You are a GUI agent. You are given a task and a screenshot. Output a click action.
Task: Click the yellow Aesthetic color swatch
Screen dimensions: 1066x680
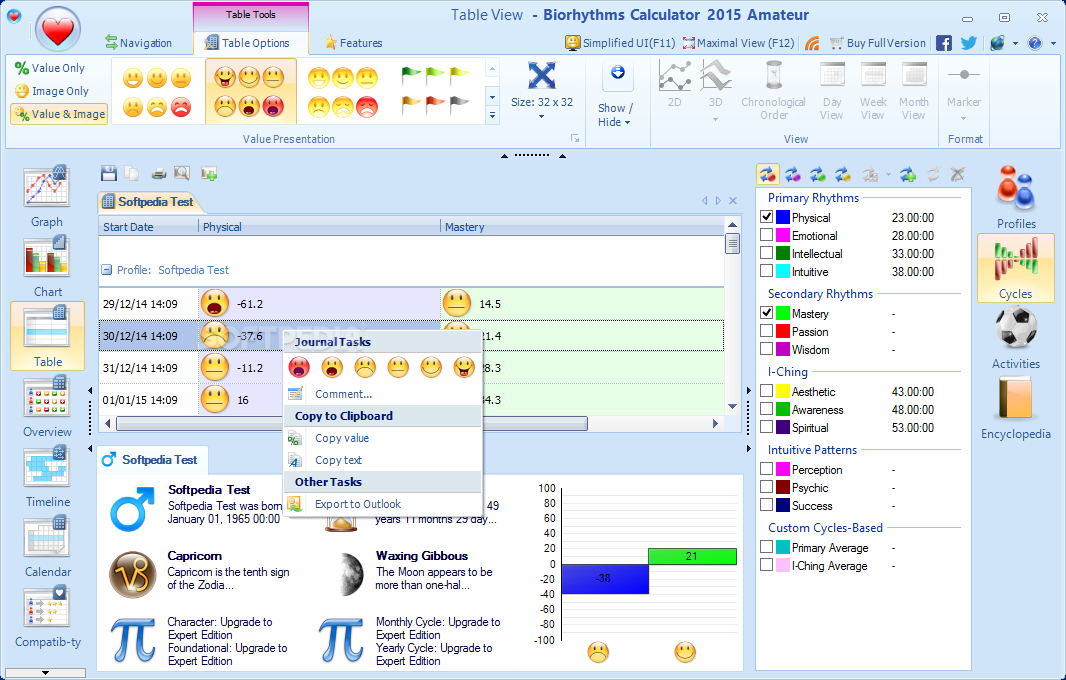(783, 391)
